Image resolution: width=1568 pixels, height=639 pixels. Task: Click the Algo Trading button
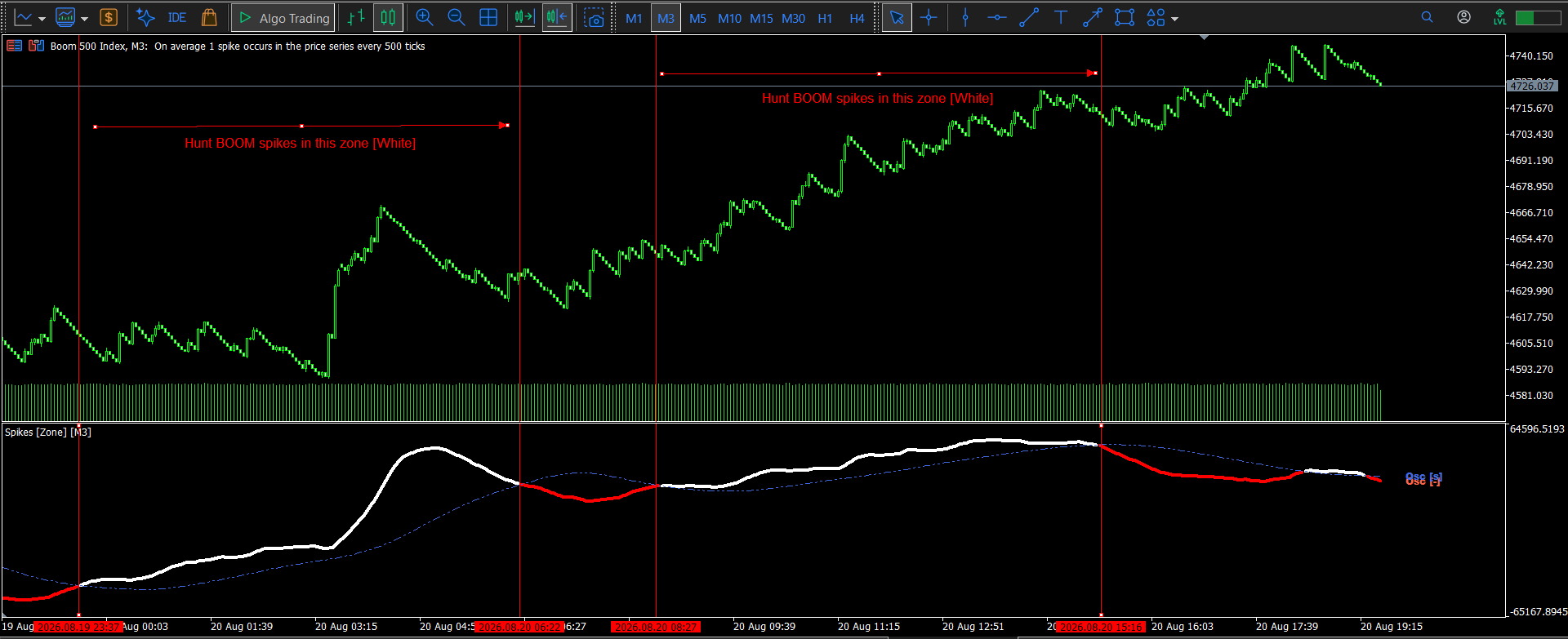click(283, 17)
